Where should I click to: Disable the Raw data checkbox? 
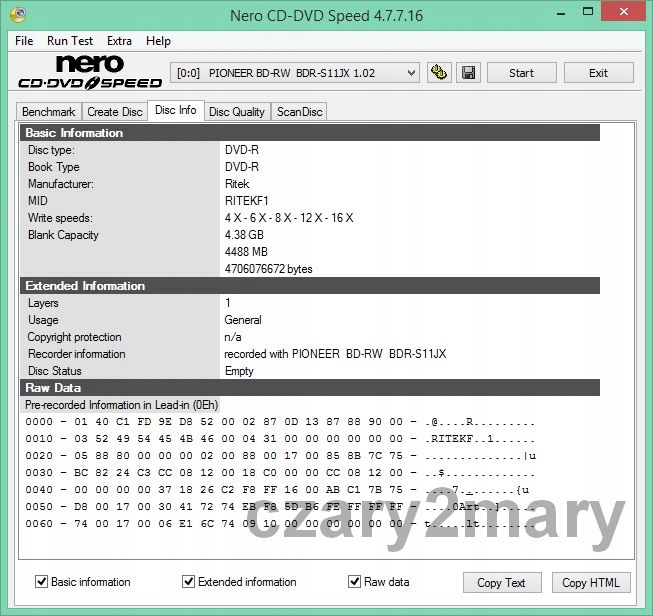[x=354, y=582]
